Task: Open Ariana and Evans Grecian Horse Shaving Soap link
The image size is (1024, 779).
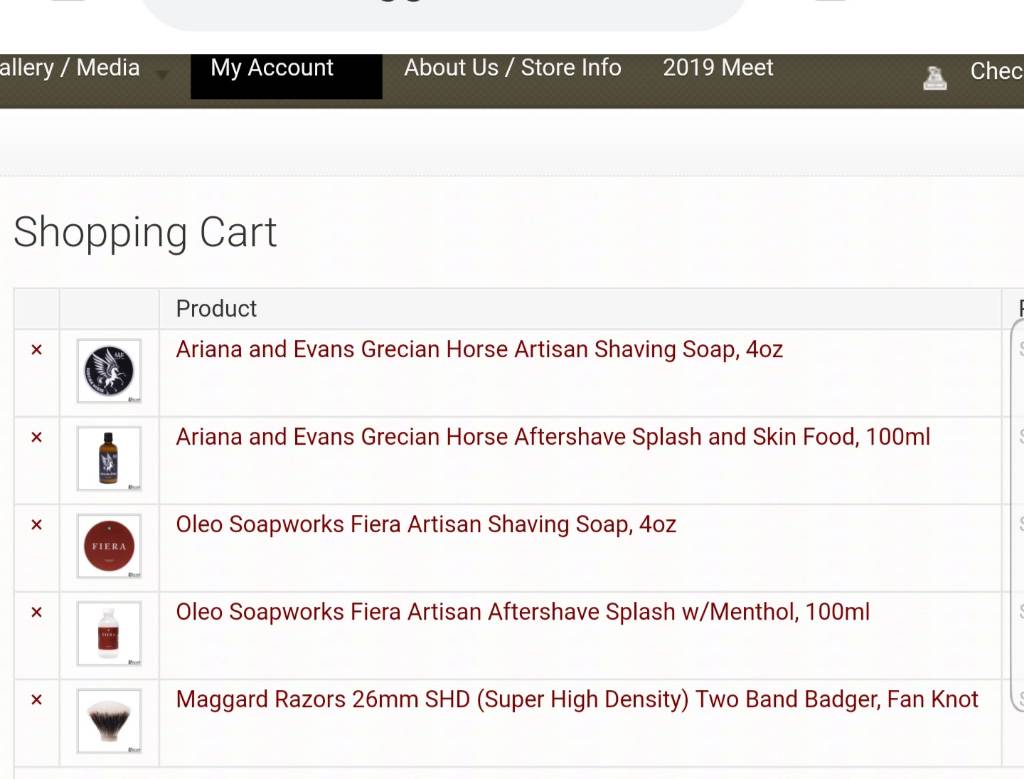Action: coord(479,350)
